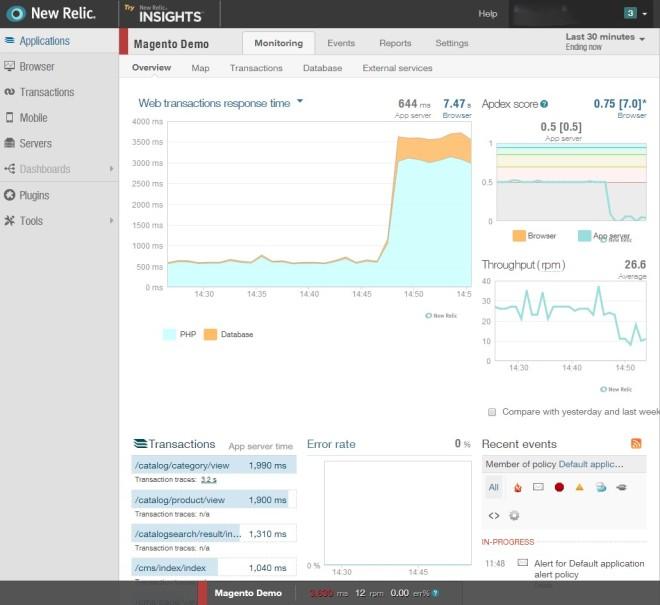This screenshot has width=660, height=605.
Task: Toggle App server legend swatch in Apdex
Action: point(584,236)
